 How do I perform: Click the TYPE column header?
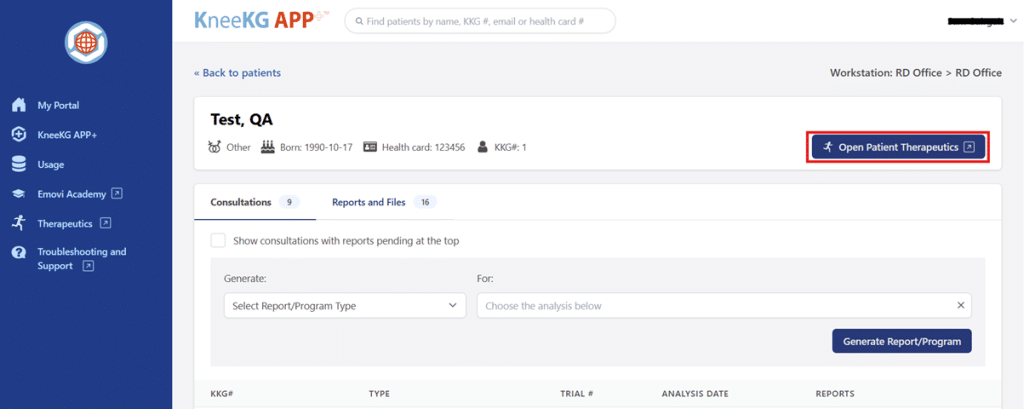pos(379,394)
